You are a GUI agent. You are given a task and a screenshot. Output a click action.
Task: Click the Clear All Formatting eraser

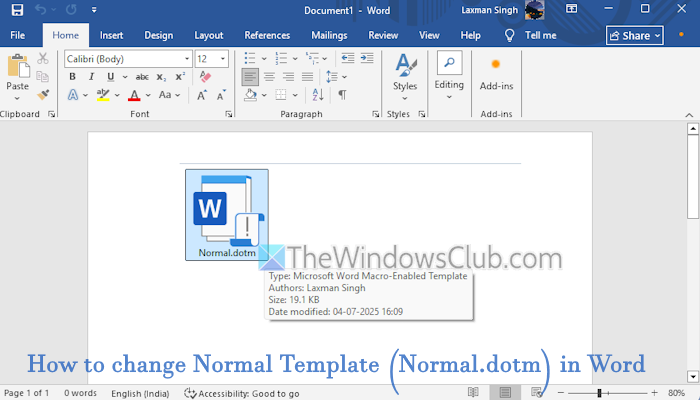tap(205, 77)
